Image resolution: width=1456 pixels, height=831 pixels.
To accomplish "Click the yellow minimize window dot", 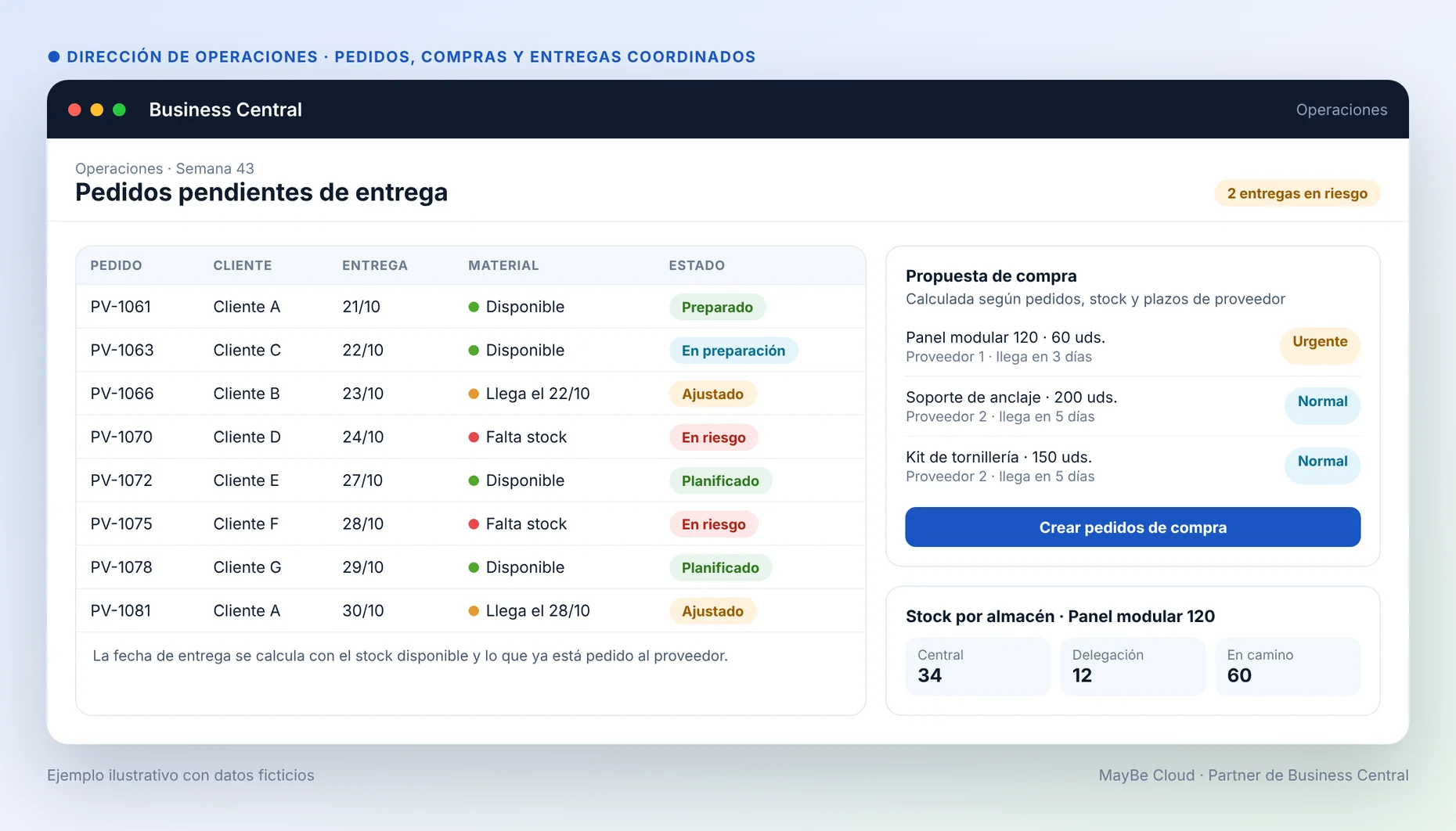I will 97,110.
